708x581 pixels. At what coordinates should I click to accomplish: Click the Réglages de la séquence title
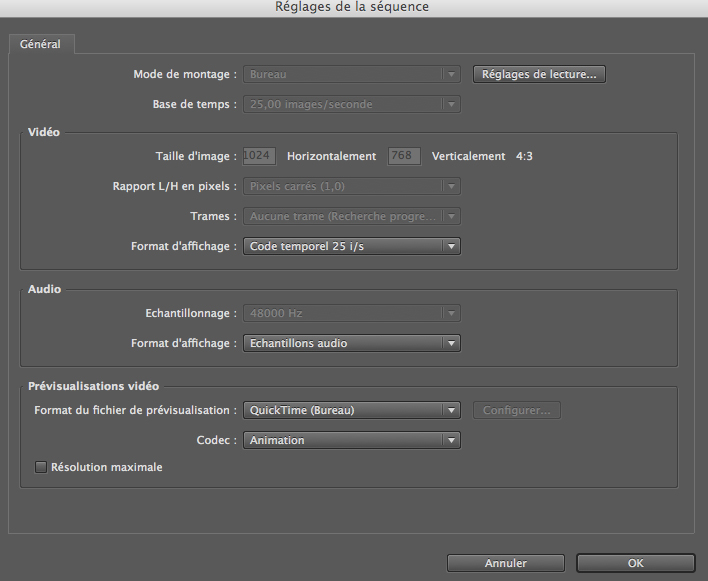[x=352, y=7]
